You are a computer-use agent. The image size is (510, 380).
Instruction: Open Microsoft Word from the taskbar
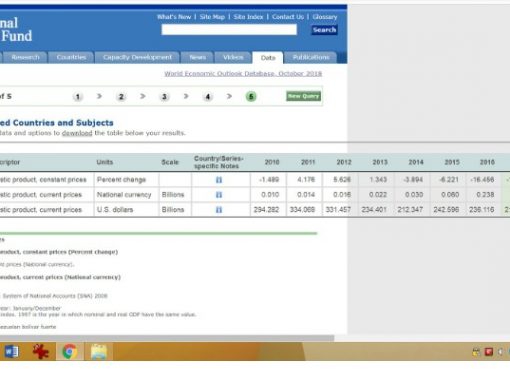pyautogui.click(x=11, y=351)
